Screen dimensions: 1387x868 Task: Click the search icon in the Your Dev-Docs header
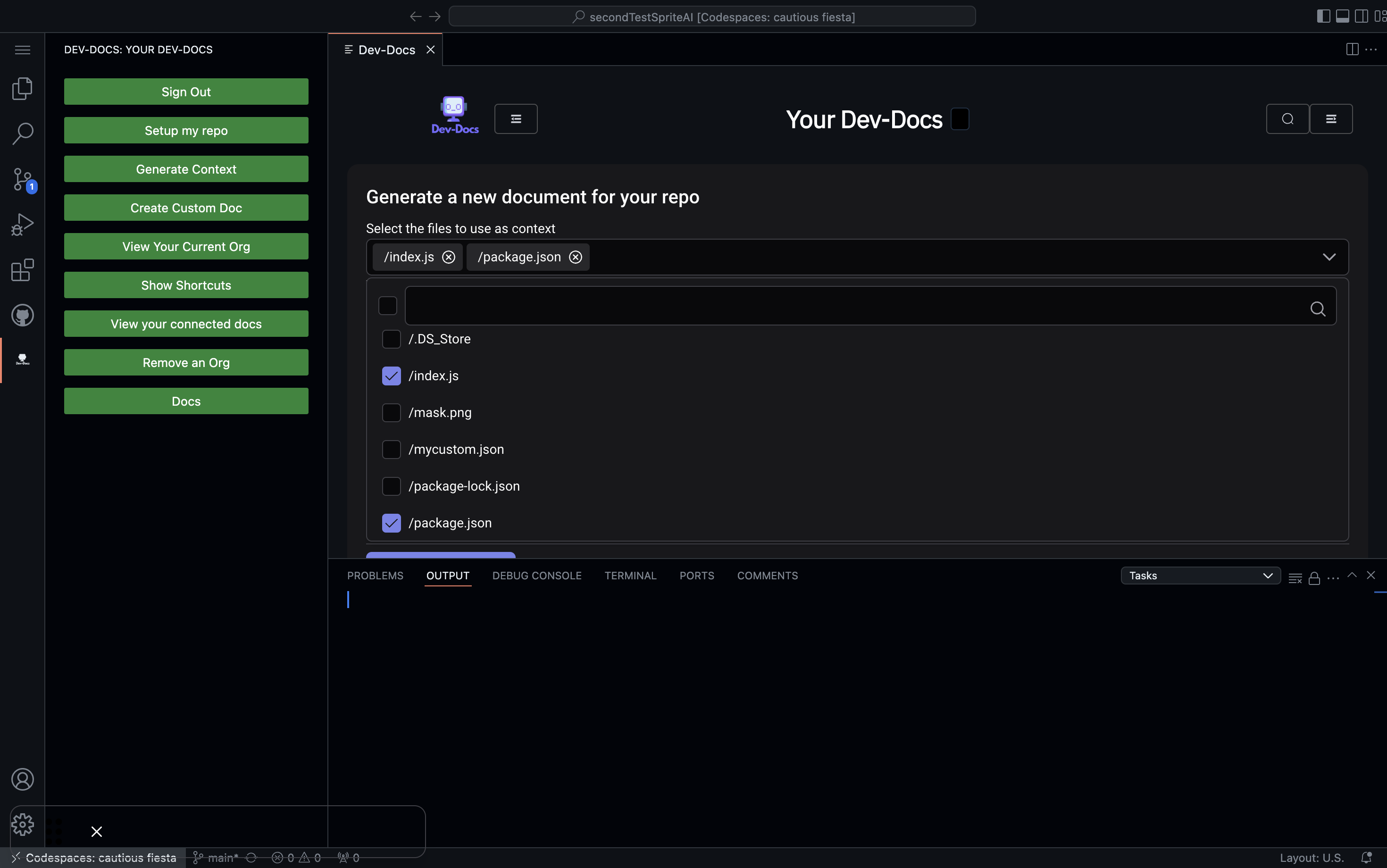pyautogui.click(x=1287, y=118)
